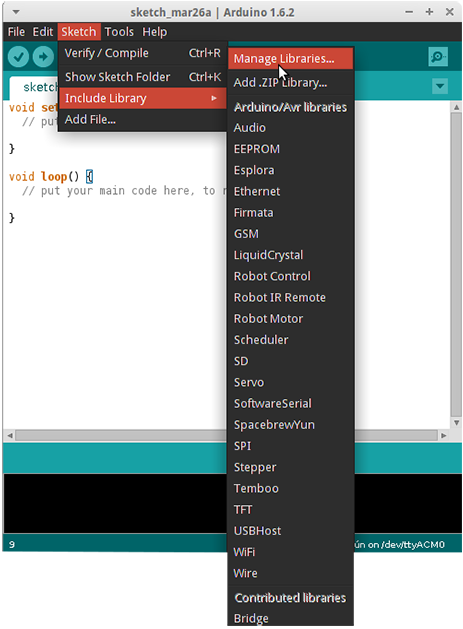Click the editor scroll up arrow
Viewport: 463px width, 629px height.
pos(456,107)
